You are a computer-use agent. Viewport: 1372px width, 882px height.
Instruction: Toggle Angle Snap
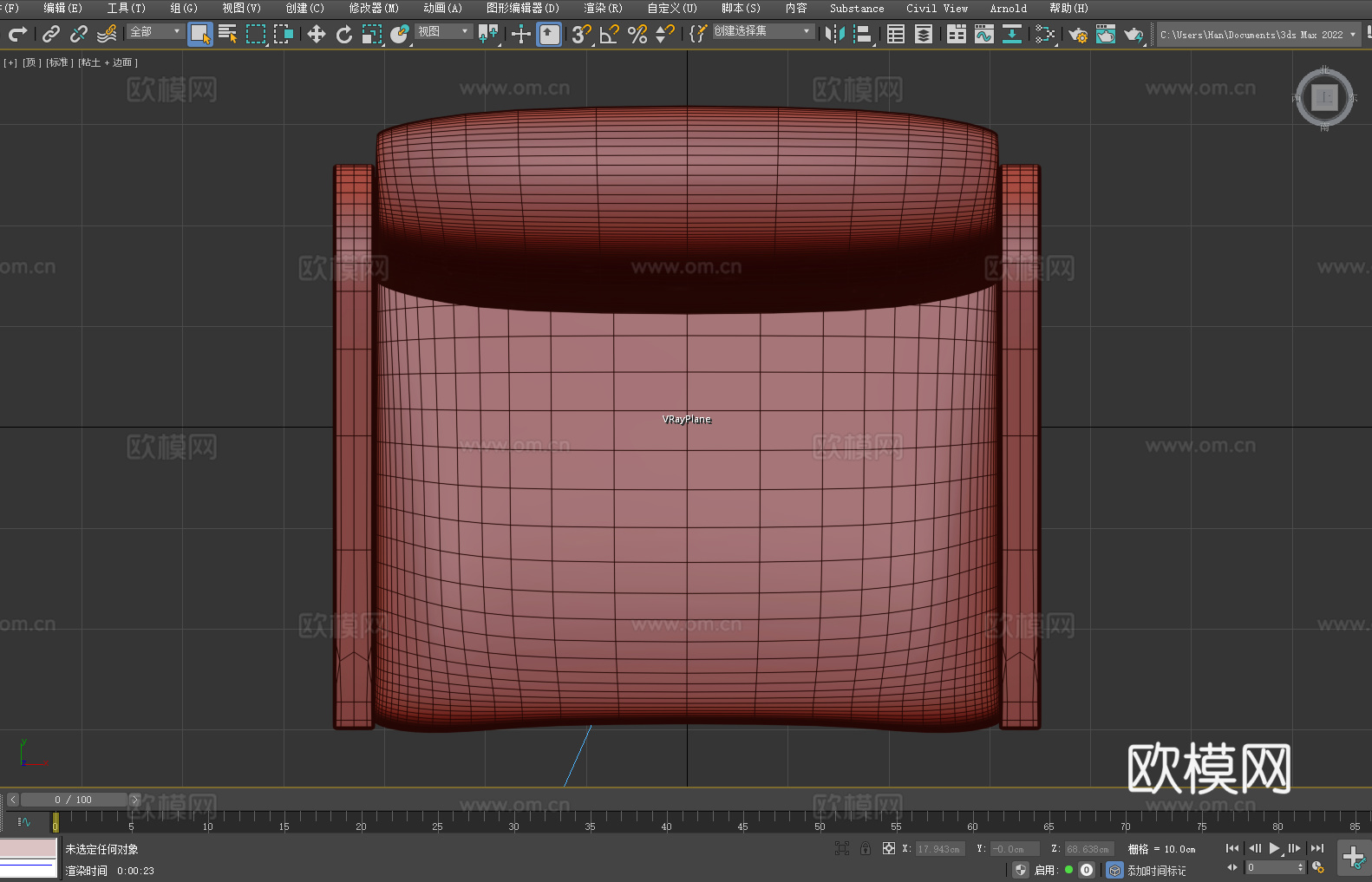point(610,34)
